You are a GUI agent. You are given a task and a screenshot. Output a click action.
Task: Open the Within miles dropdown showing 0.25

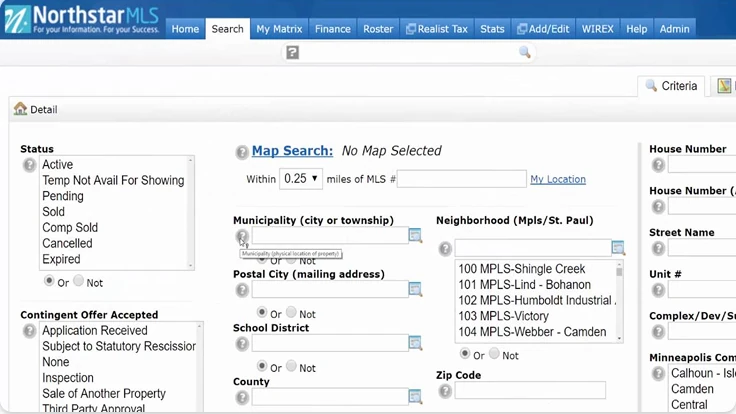(301, 179)
